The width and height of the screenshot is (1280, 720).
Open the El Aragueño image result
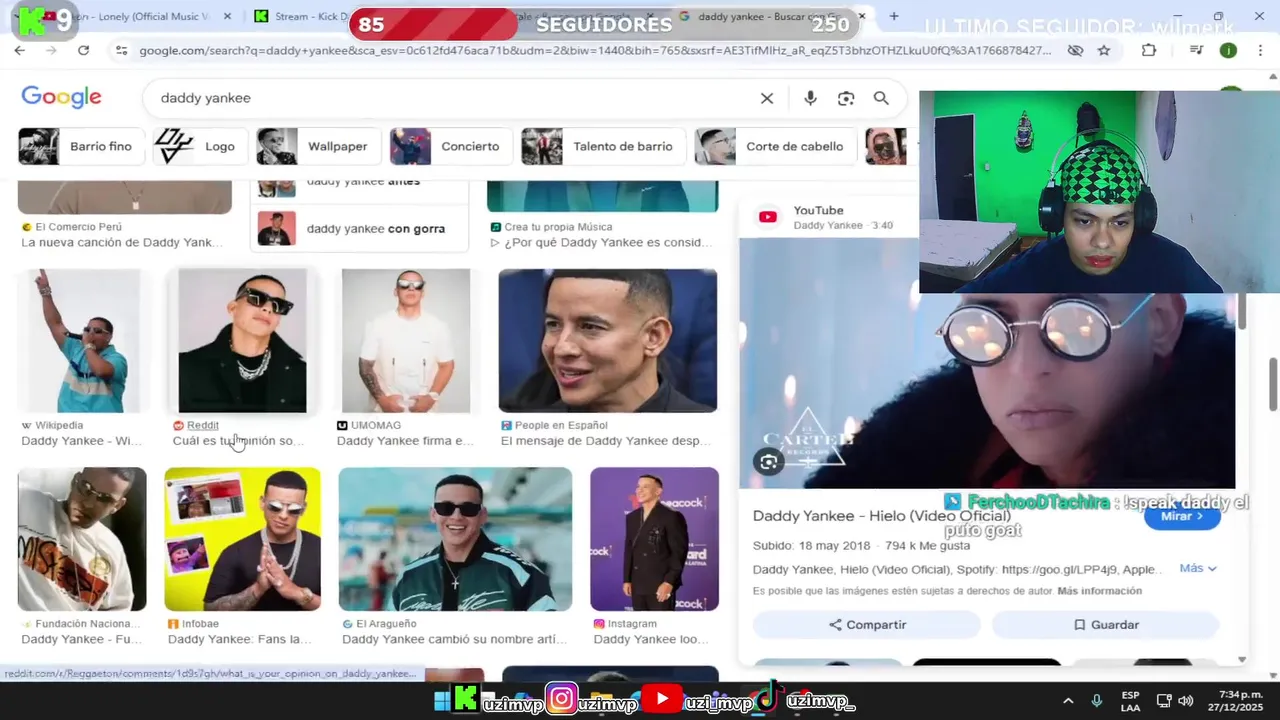coord(456,539)
